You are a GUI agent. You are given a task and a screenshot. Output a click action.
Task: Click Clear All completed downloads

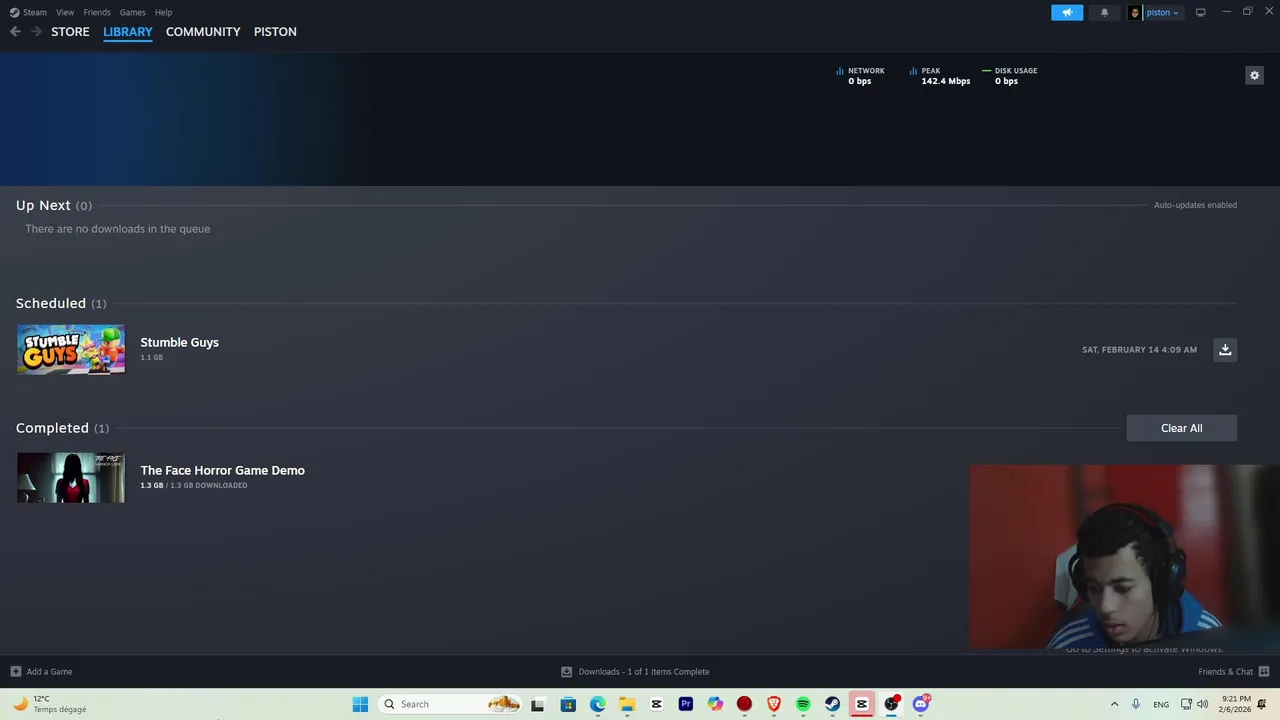point(1181,428)
